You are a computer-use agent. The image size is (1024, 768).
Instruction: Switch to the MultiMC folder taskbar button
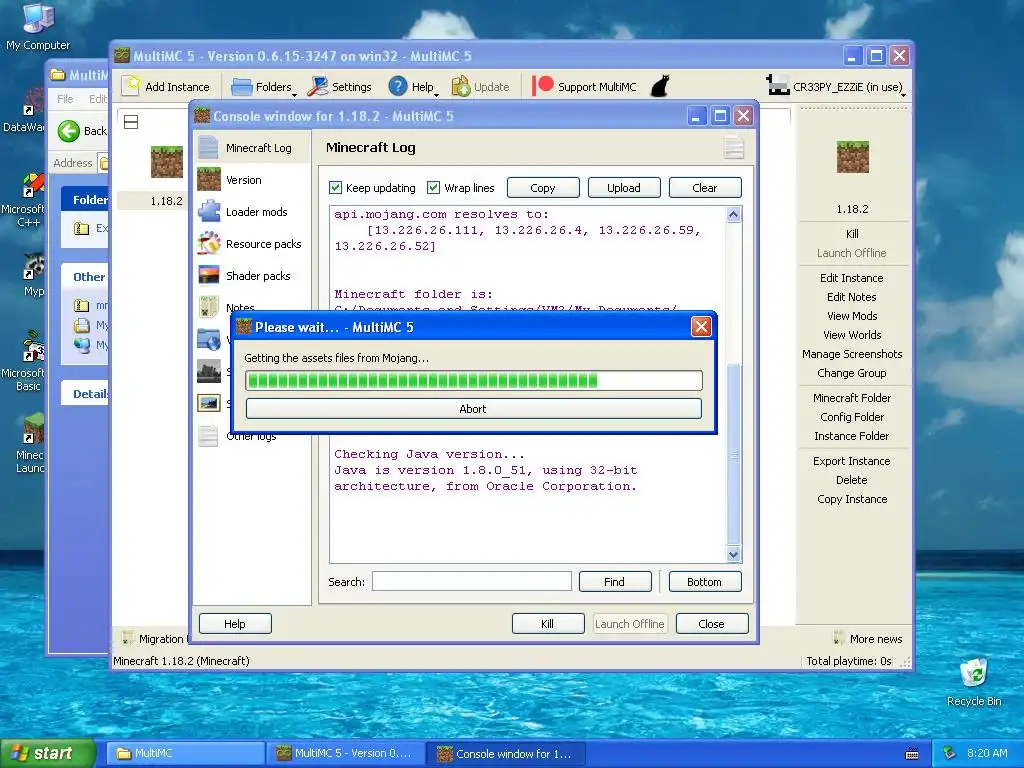[x=186, y=753]
